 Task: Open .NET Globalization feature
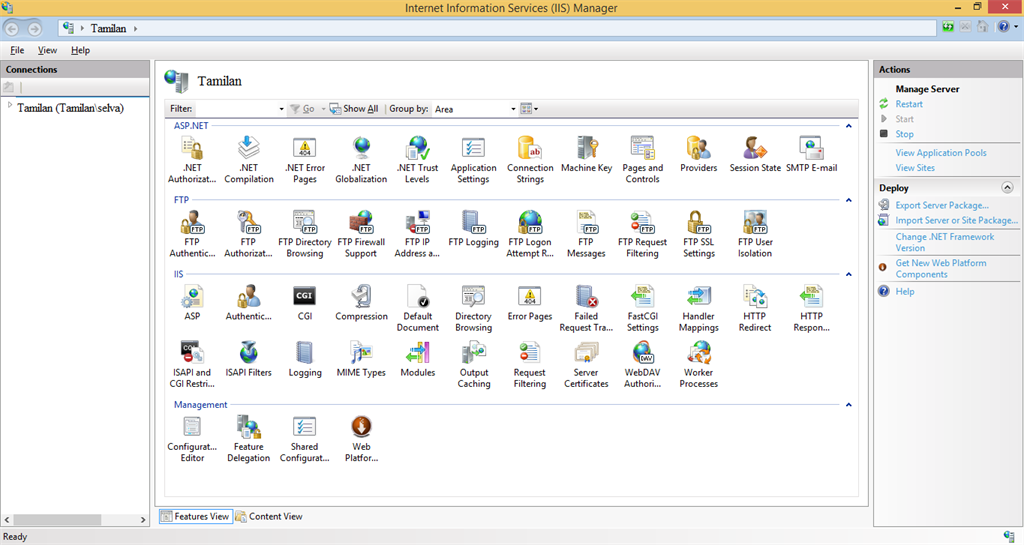pos(361,160)
